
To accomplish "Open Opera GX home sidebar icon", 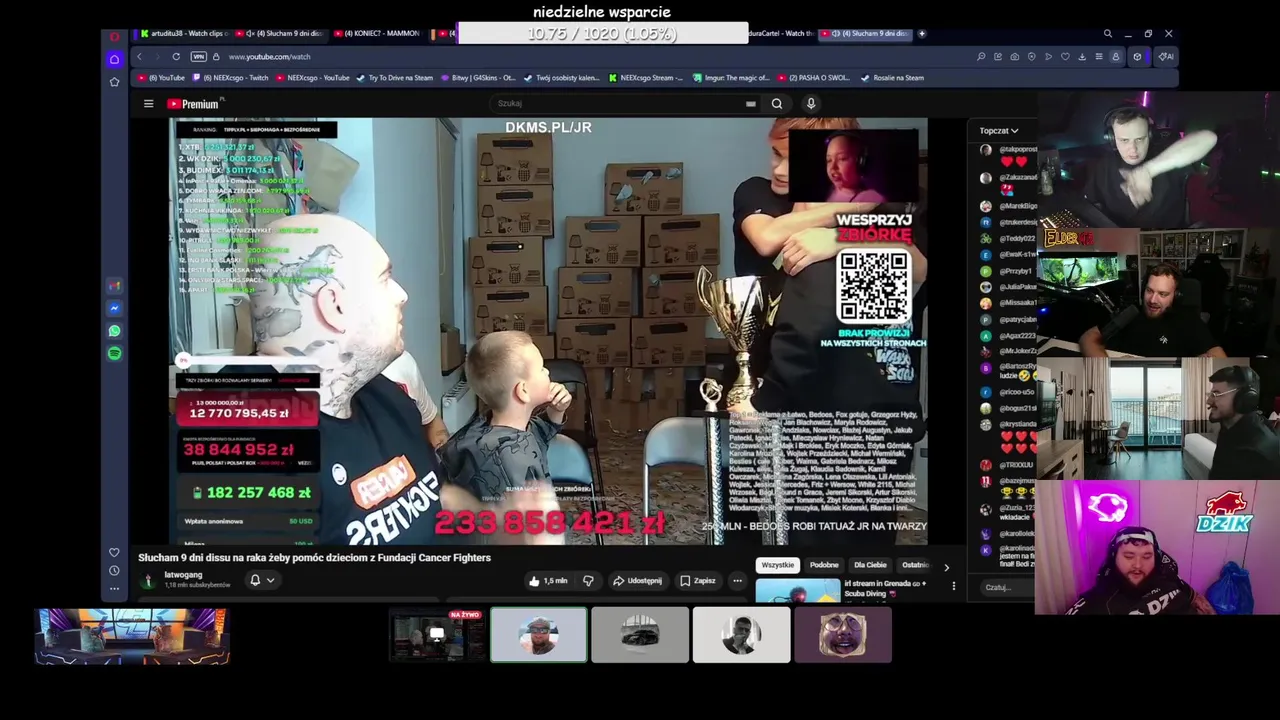I will (114, 59).
